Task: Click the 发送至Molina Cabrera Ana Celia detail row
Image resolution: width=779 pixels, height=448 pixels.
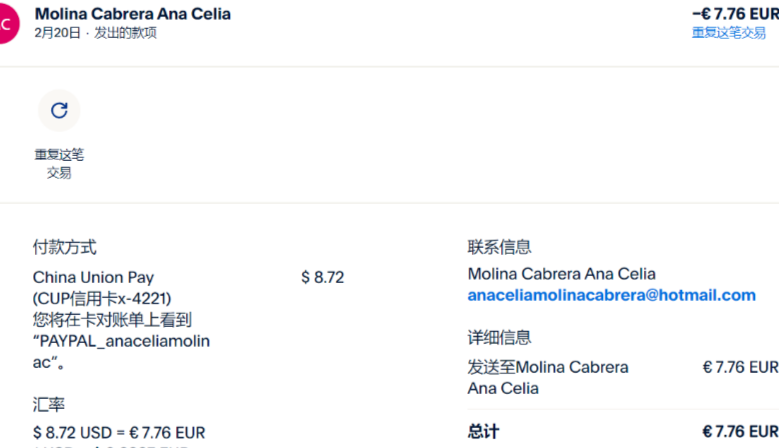Action: coord(548,377)
